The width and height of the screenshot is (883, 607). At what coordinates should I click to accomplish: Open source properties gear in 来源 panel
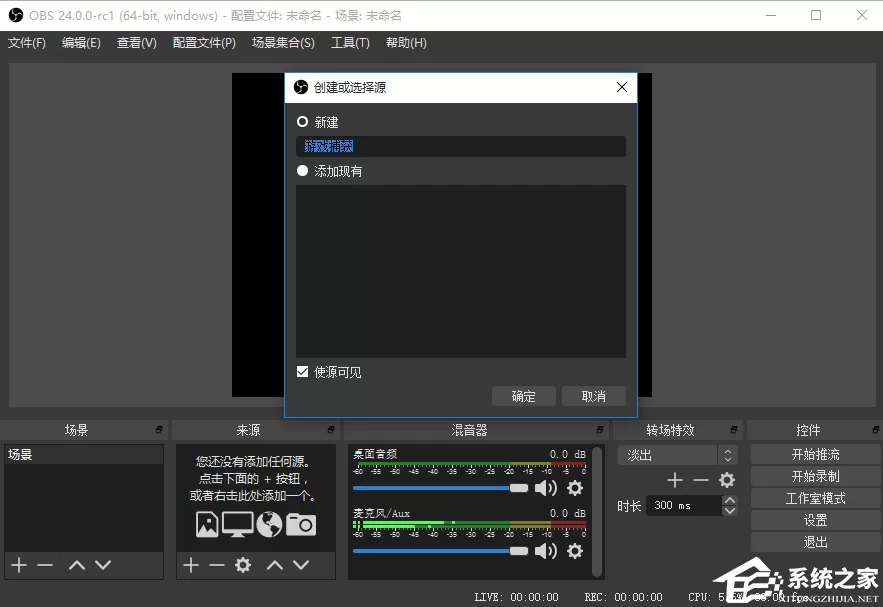pos(243,565)
